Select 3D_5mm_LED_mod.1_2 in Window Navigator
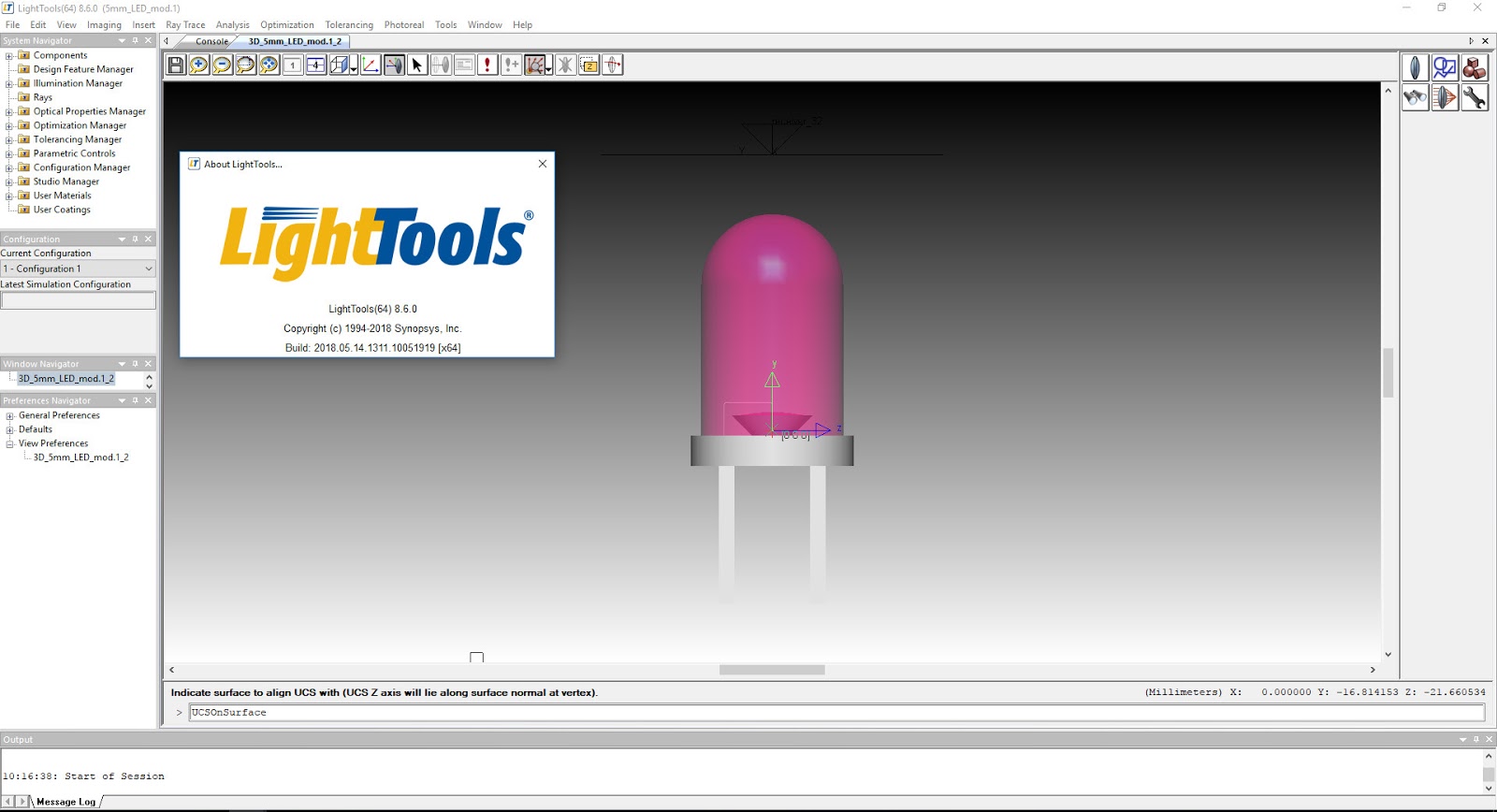The height and width of the screenshot is (812, 1497). point(65,379)
